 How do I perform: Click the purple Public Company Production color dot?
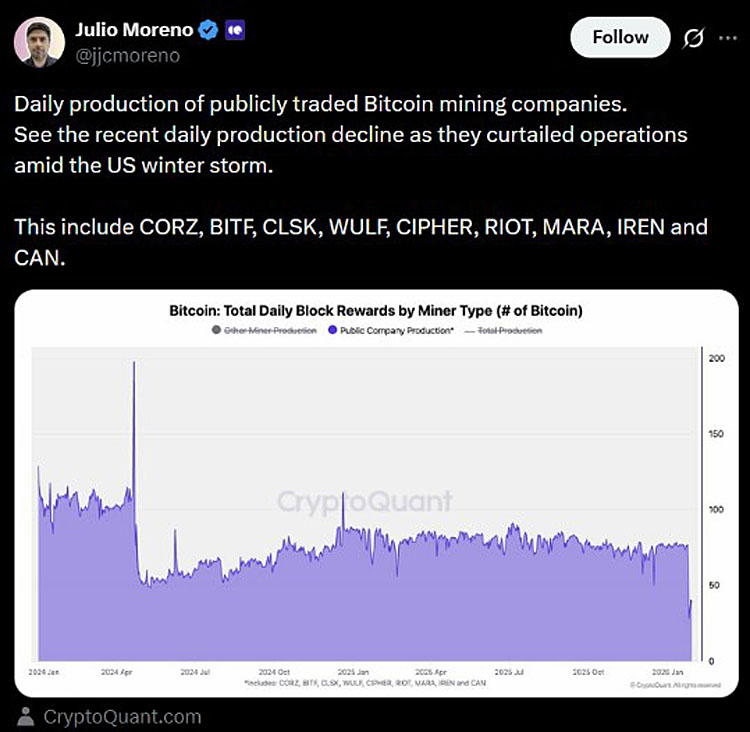coord(332,330)
